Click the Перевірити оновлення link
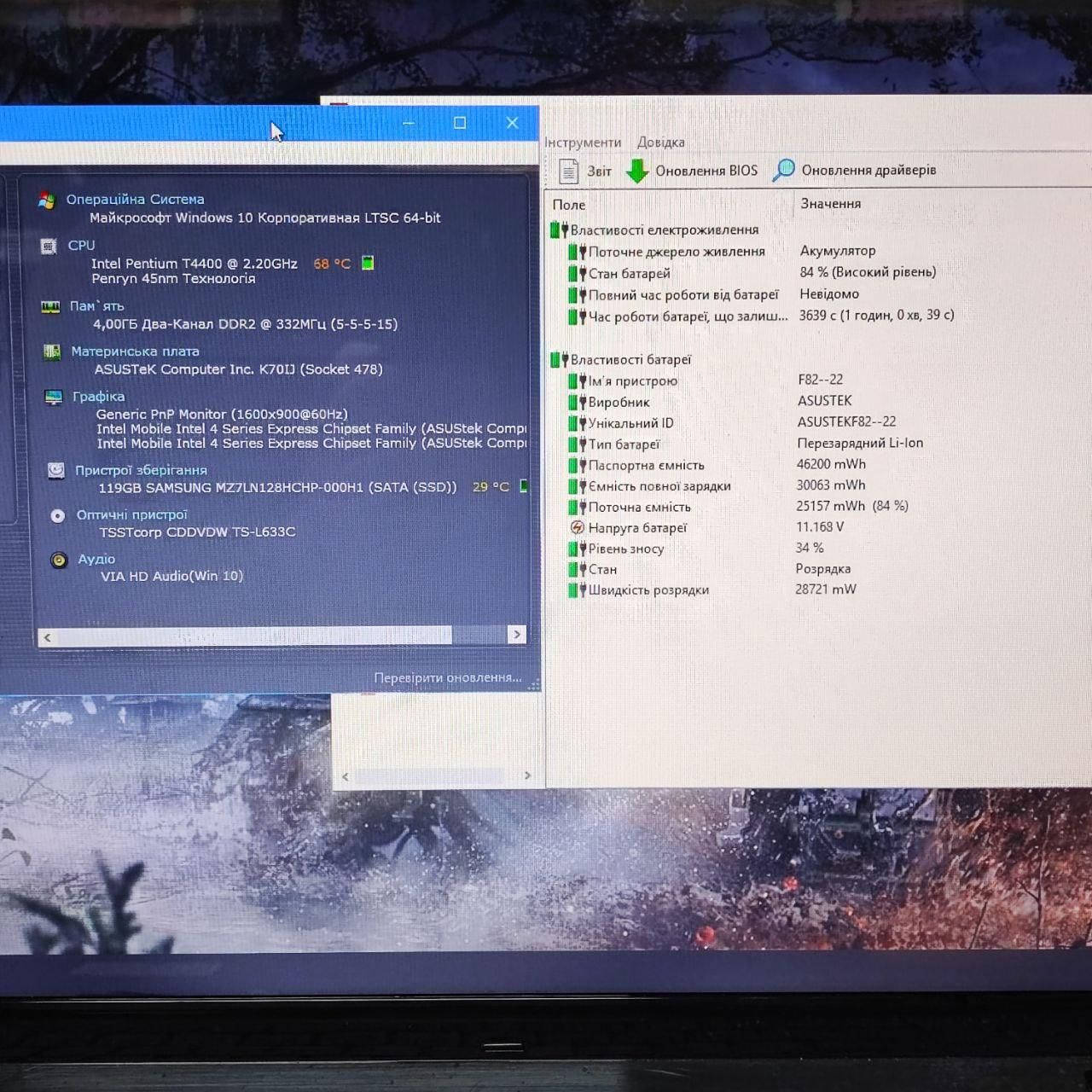This screenshot has height=1092, width=1092. click(x=447, y=677)
